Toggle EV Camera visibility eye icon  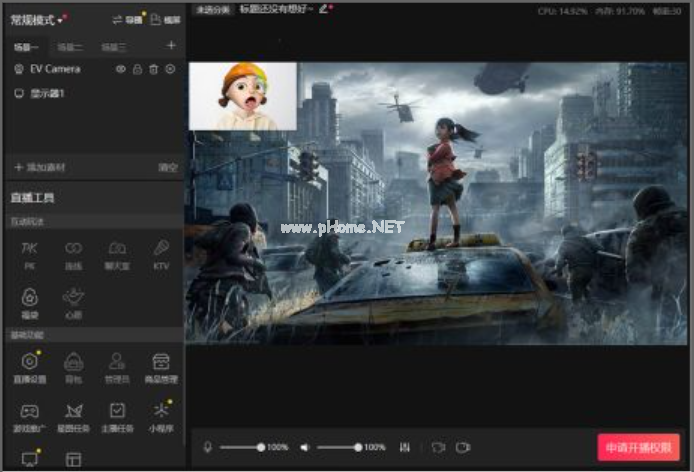pos(121,69)
